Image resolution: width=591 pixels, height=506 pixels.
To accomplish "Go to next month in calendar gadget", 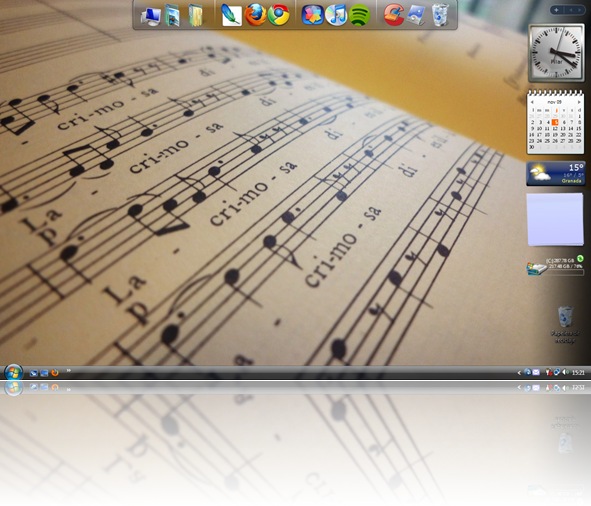I will [x=579, y=102].
